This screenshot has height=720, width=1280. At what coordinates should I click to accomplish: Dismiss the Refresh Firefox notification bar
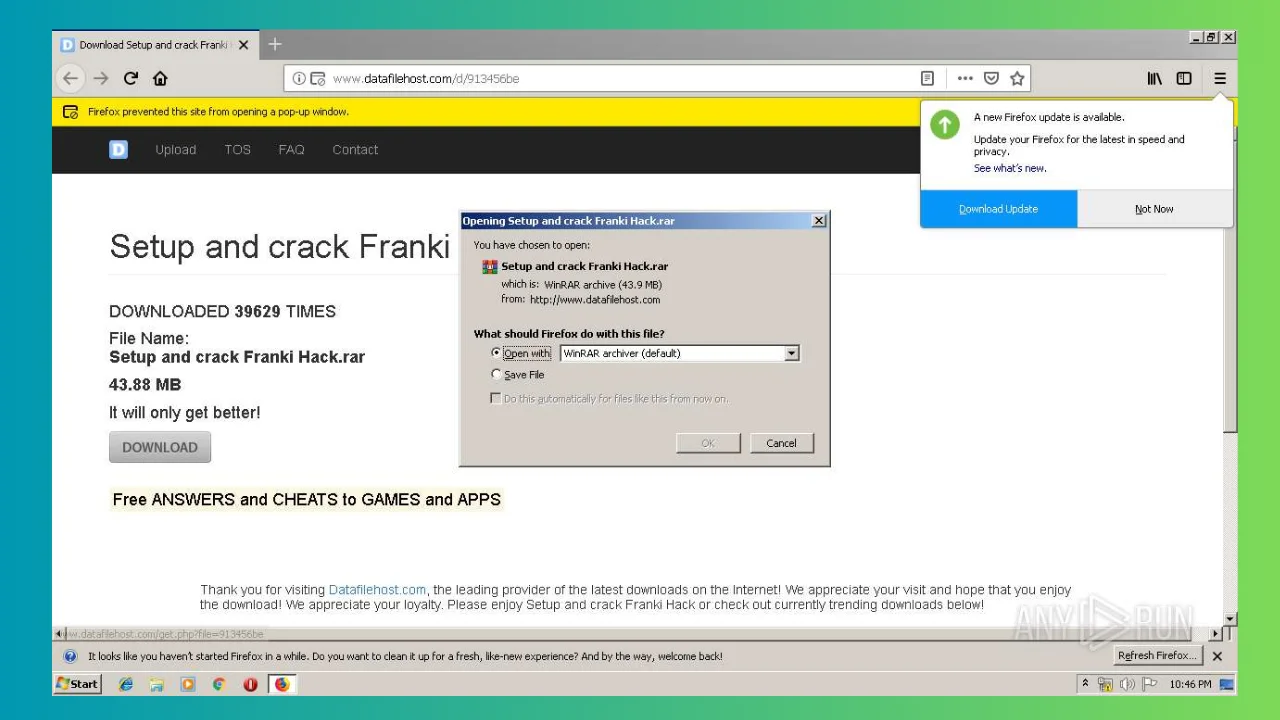1217,656
